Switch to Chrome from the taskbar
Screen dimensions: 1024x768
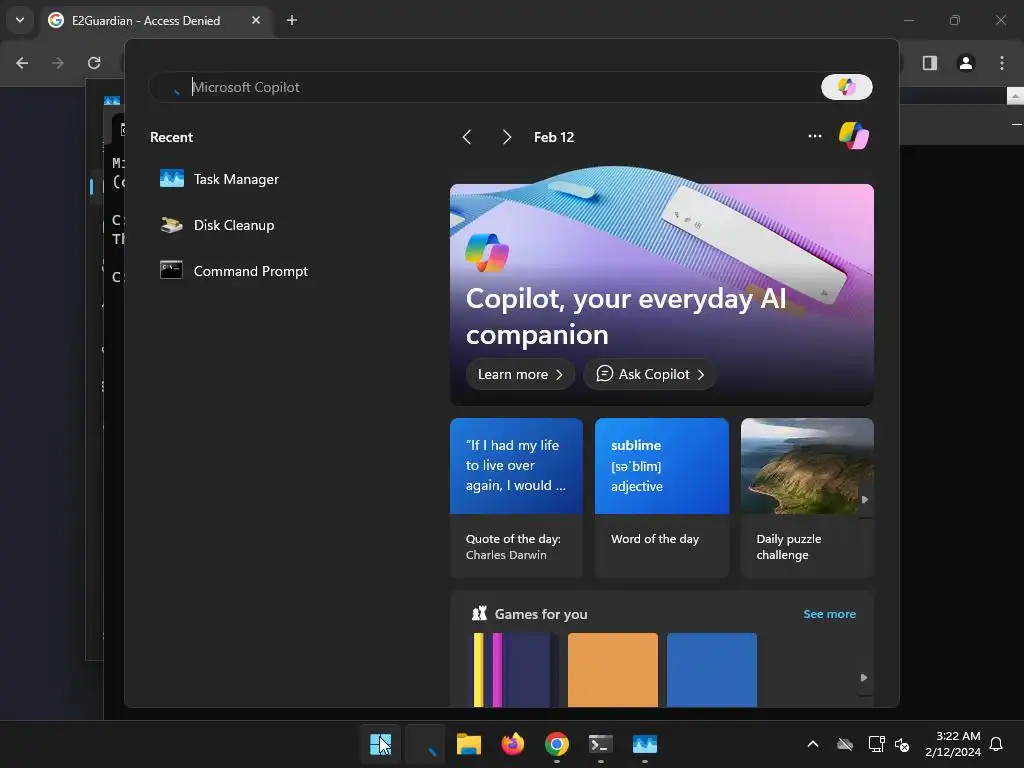click(556, 744)
